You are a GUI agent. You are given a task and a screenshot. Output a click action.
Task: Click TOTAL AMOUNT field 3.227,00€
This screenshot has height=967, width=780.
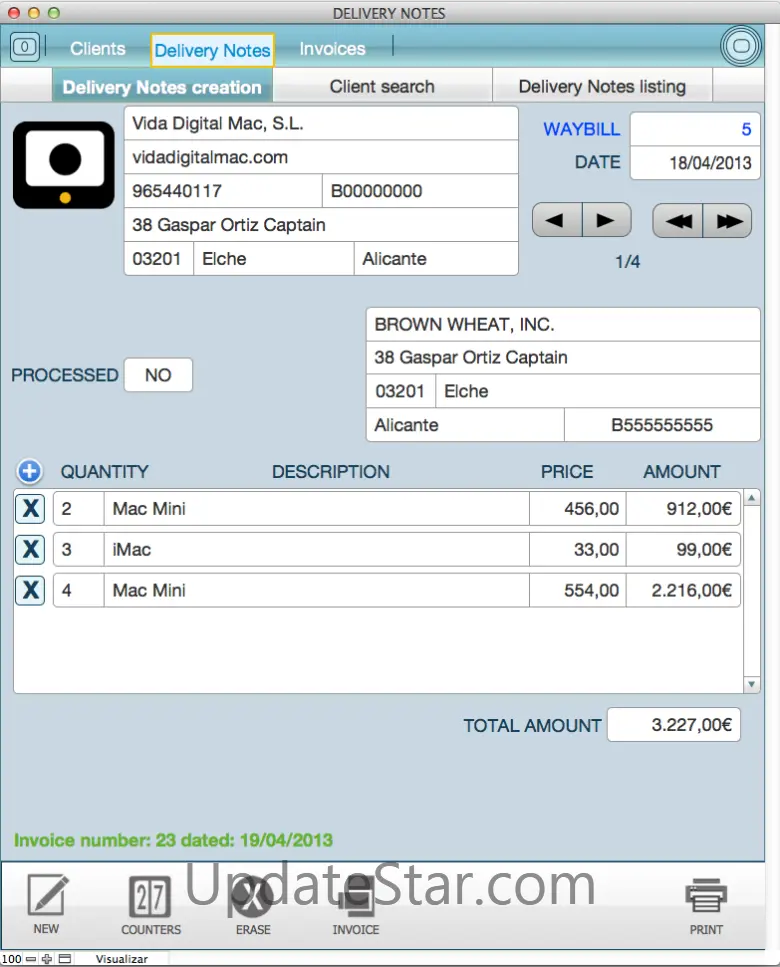coord(674,725)
